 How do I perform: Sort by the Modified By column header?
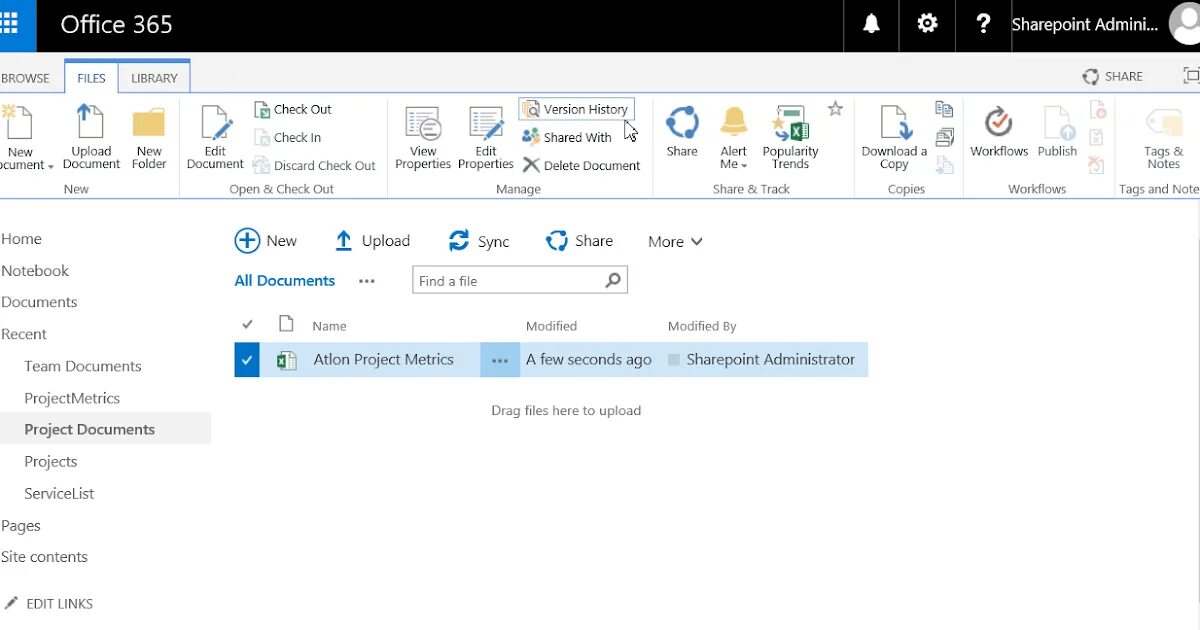[x=702, y=326]
